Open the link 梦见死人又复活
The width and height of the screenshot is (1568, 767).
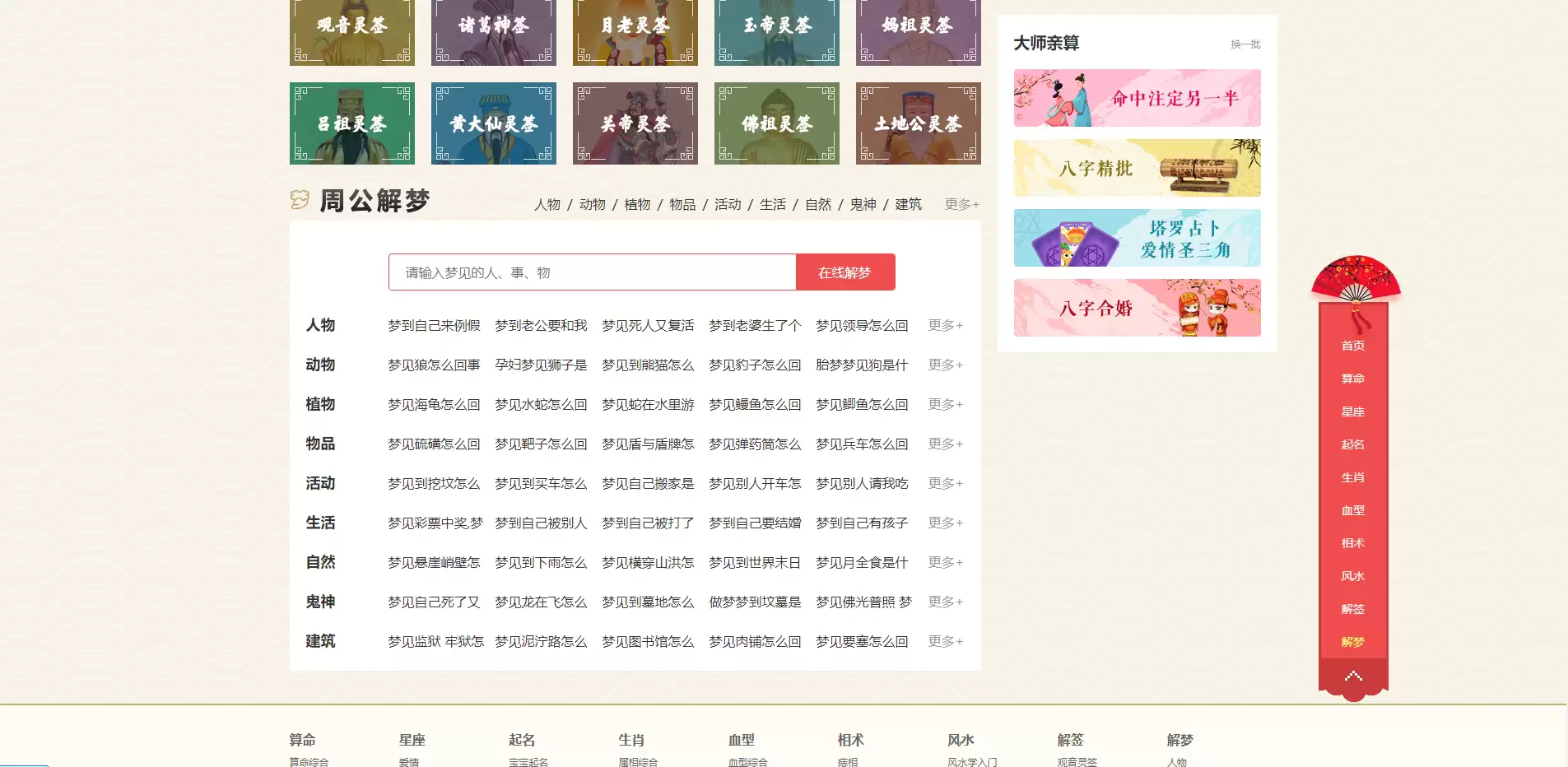649,325
